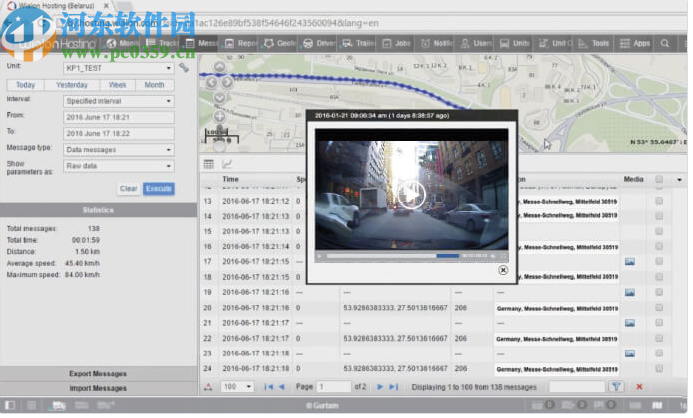The image size is (693, 418).
Task: Go to the Geofences panel
Action: click(x=280, y=44)
